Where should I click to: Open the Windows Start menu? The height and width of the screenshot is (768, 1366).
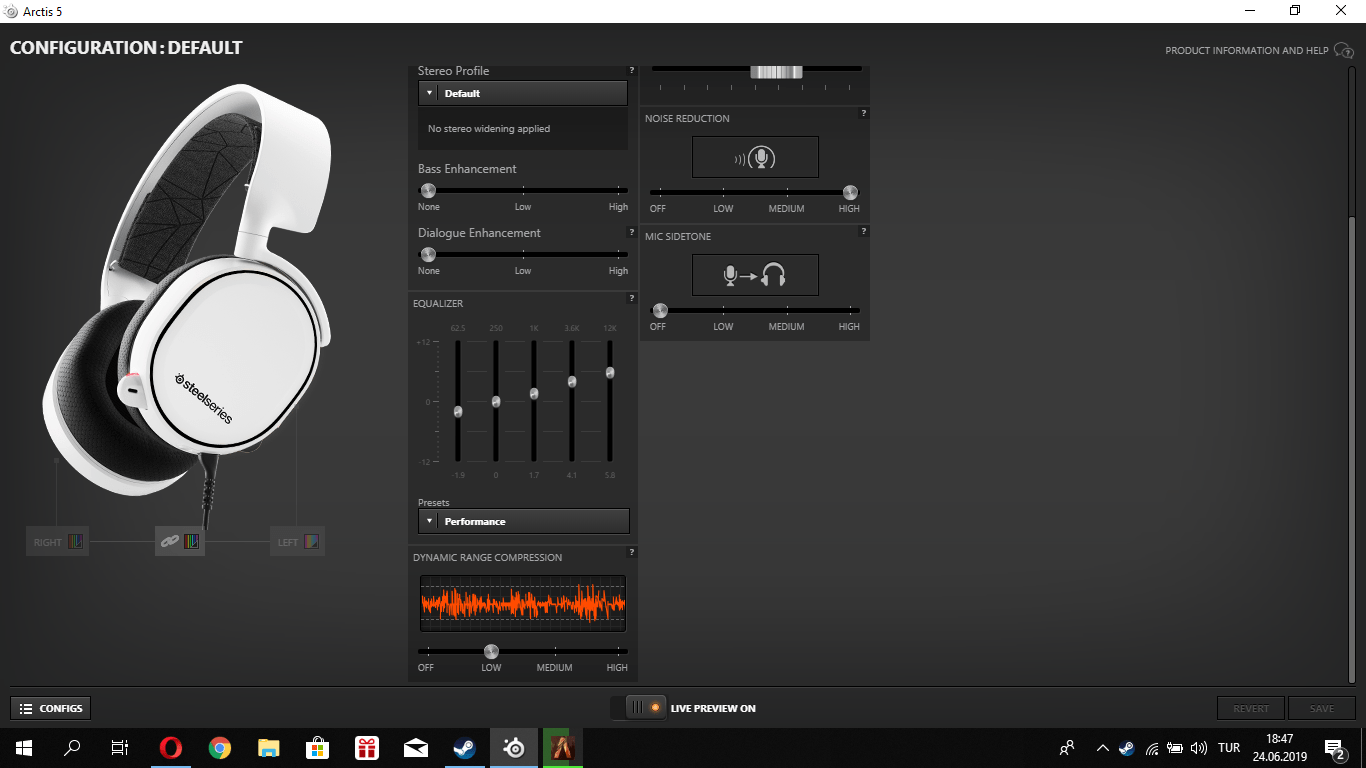click(23, 747)
